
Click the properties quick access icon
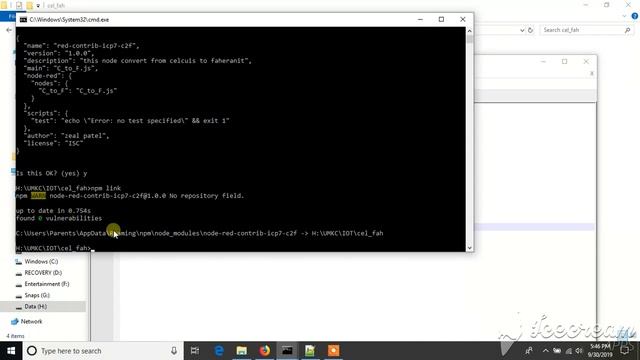click(x=19, y=5)
